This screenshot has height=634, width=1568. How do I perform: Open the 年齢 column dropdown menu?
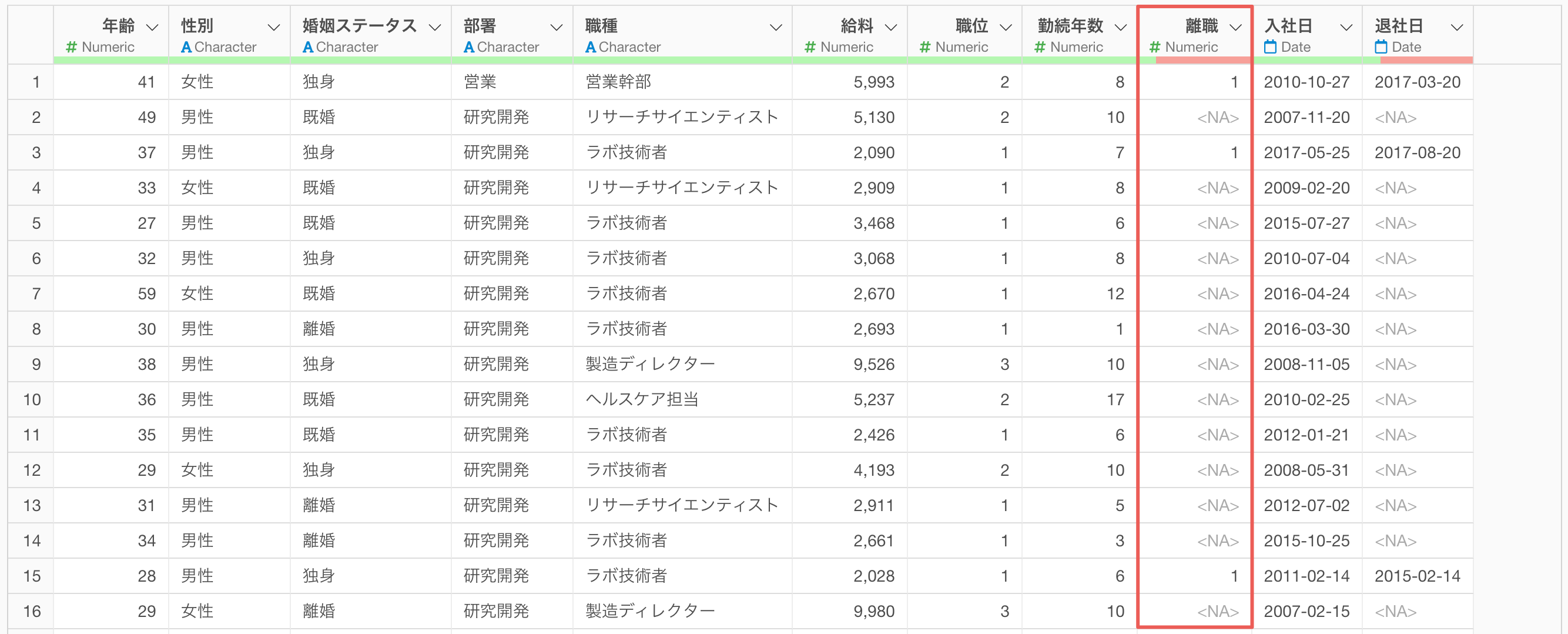[152, 28]
